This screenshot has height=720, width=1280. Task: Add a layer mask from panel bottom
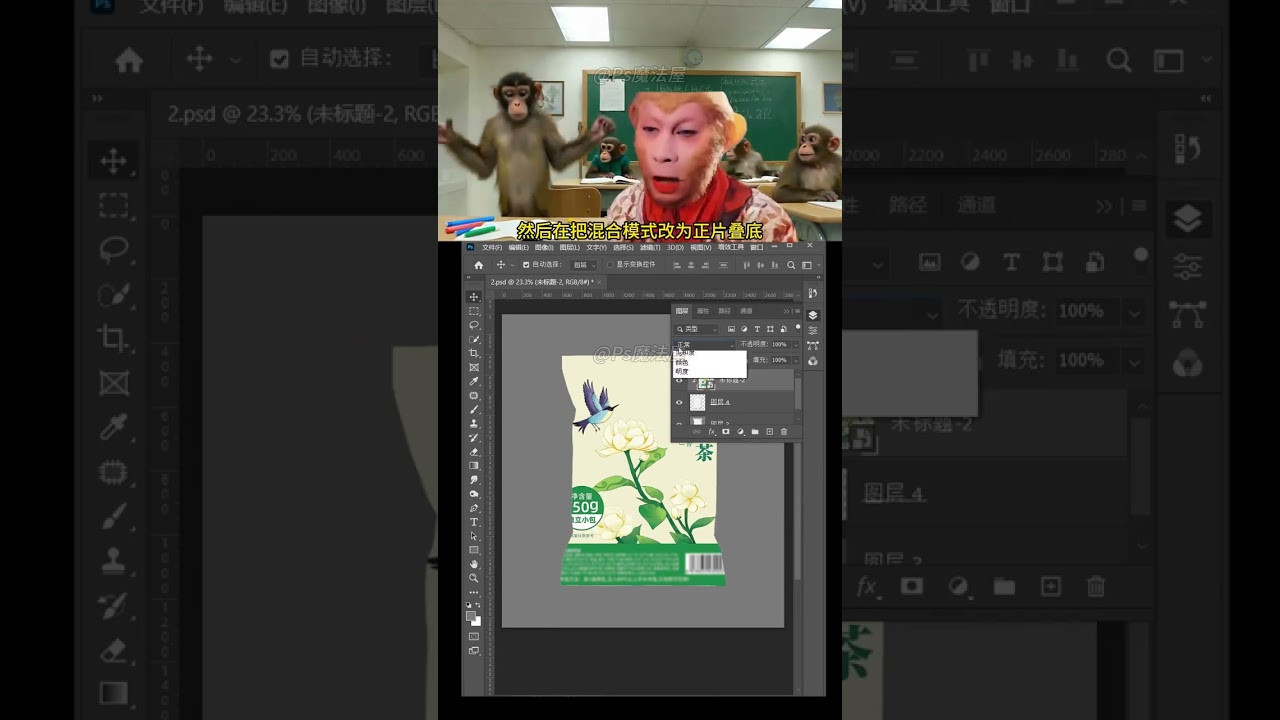(x=725, y=432)
